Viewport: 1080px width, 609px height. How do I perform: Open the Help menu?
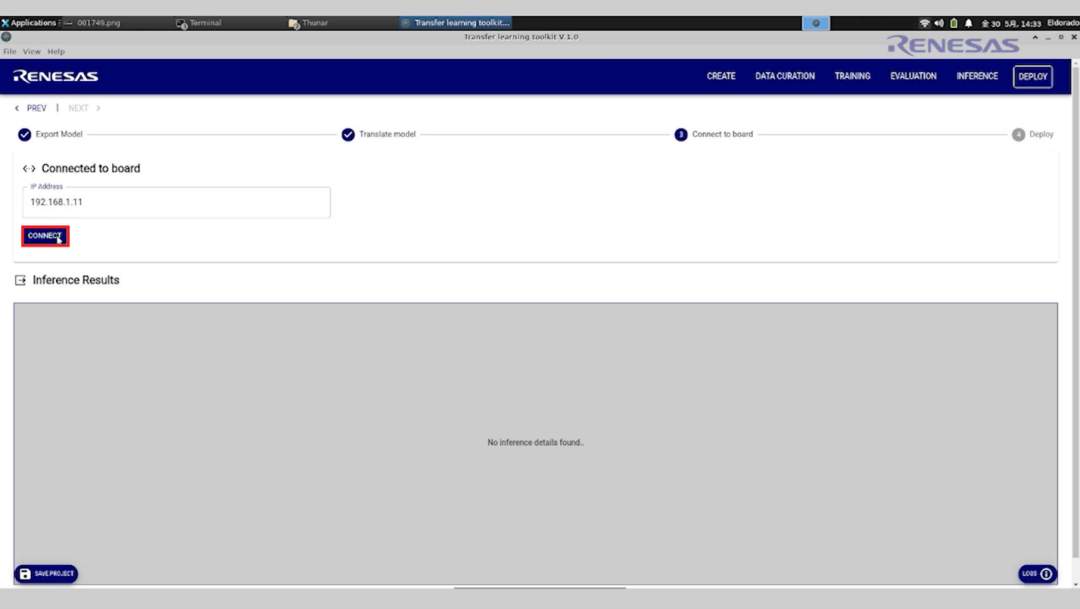56,52
